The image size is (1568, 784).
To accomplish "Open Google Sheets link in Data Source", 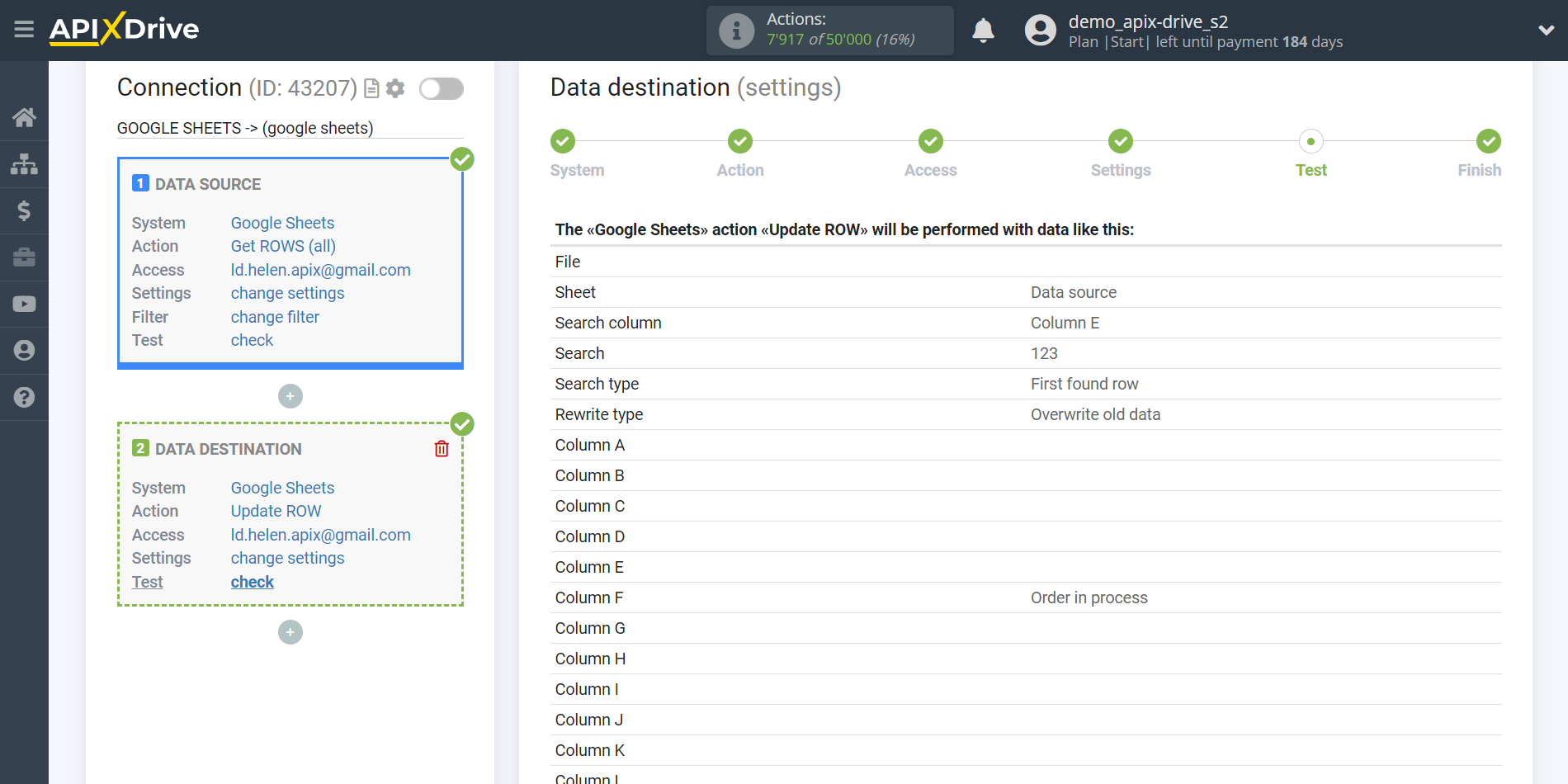I will 282,223.
